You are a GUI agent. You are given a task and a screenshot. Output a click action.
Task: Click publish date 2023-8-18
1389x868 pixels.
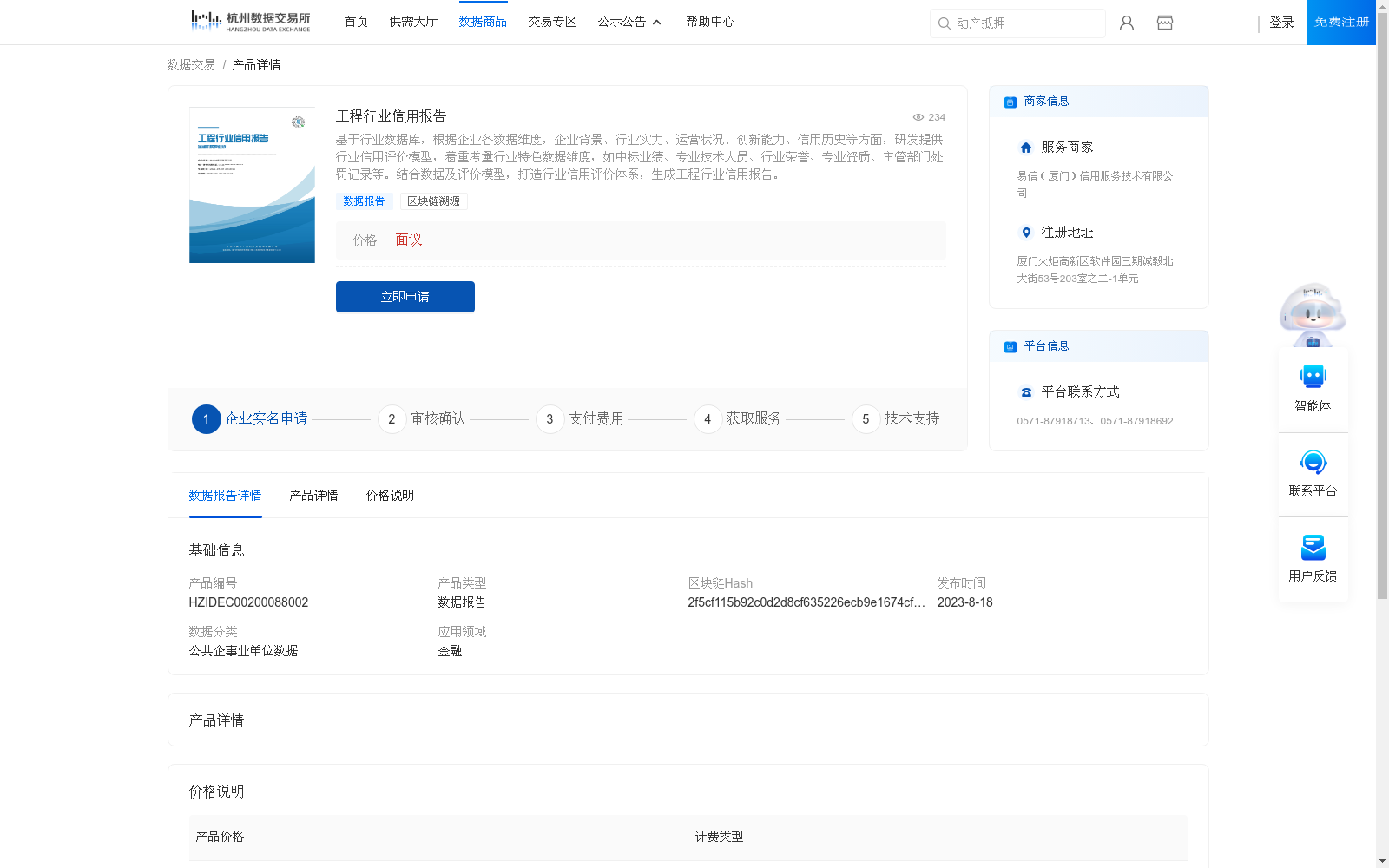964,602
